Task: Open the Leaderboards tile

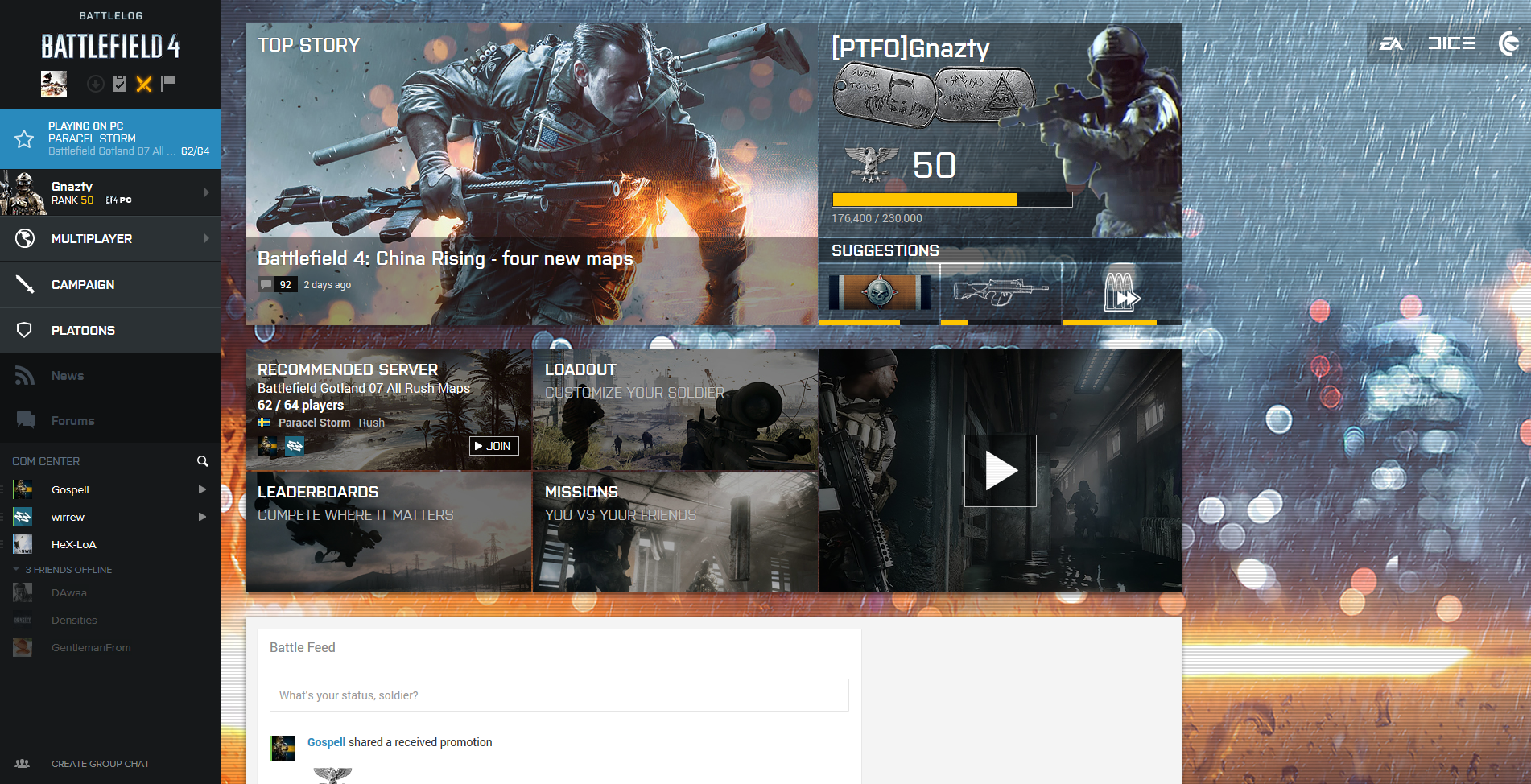Action: (388, 532)
